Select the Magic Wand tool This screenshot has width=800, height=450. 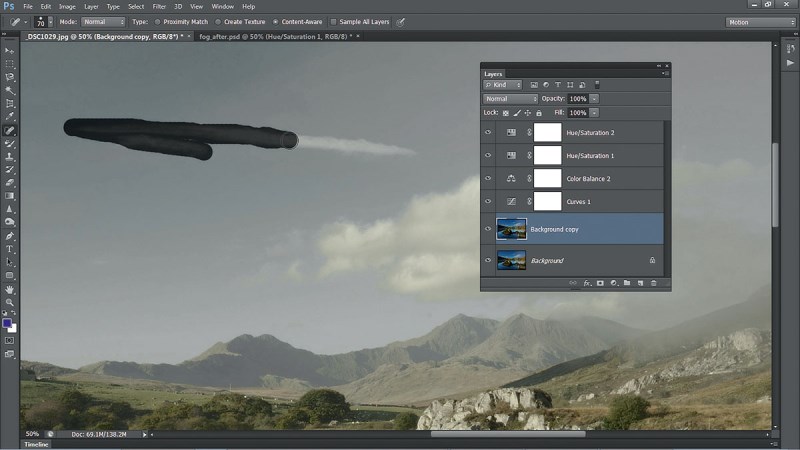click(x=9, y=91)
